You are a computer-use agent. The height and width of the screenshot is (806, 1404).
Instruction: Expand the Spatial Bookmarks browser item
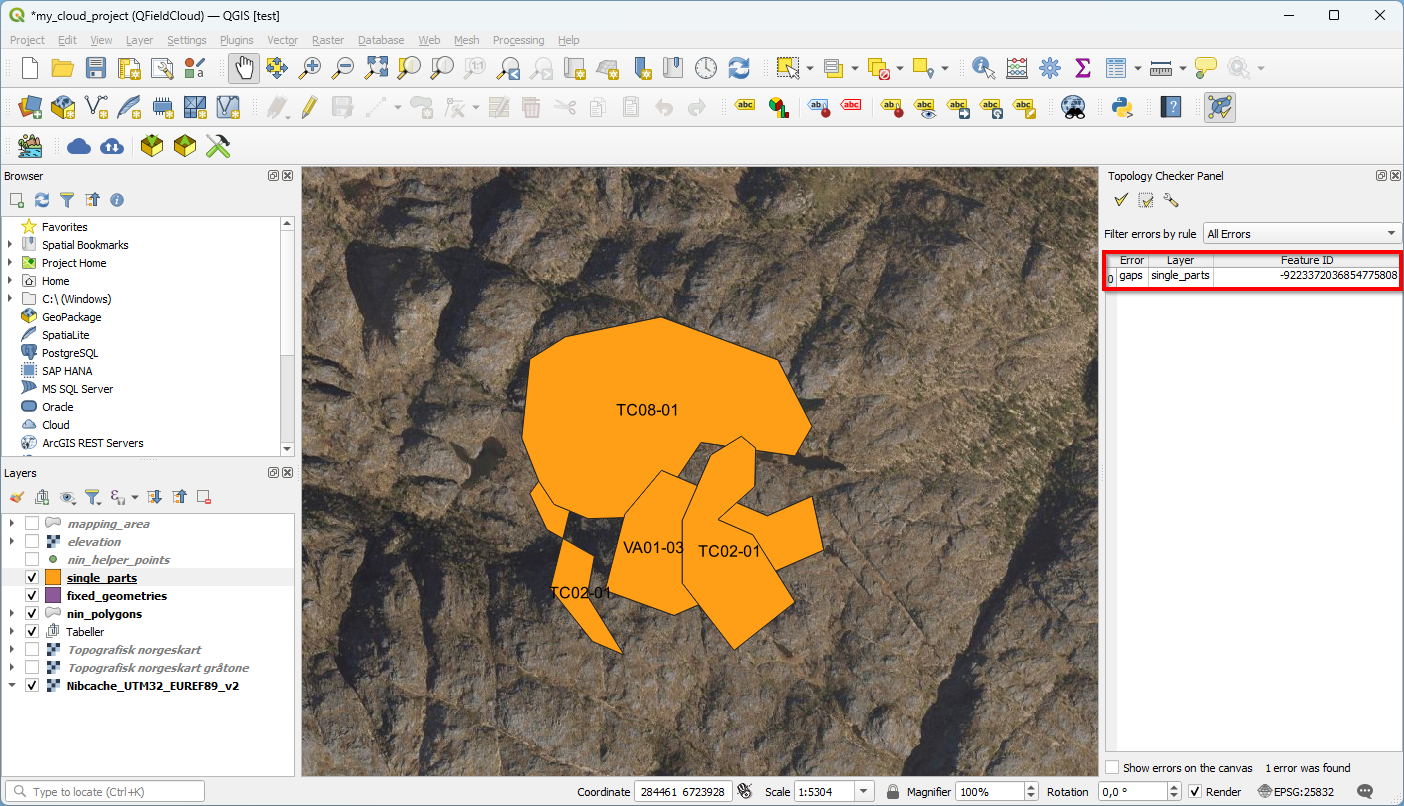point(11,245)
